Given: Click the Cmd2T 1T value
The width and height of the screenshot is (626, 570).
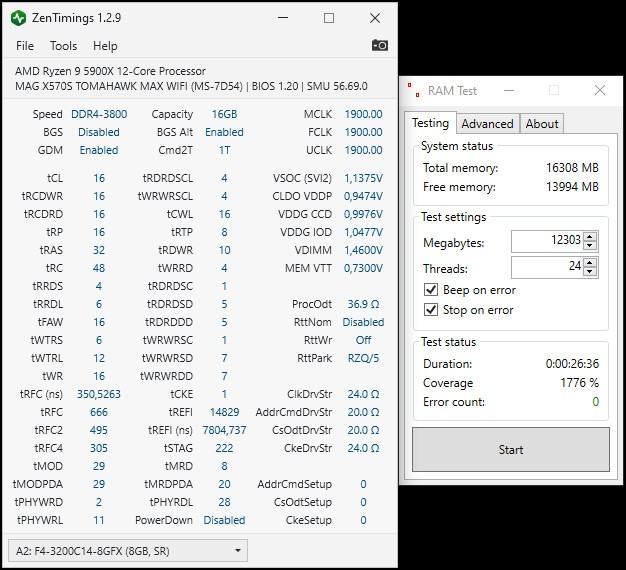Looking at the screenshot, I should tap(224, 150).
